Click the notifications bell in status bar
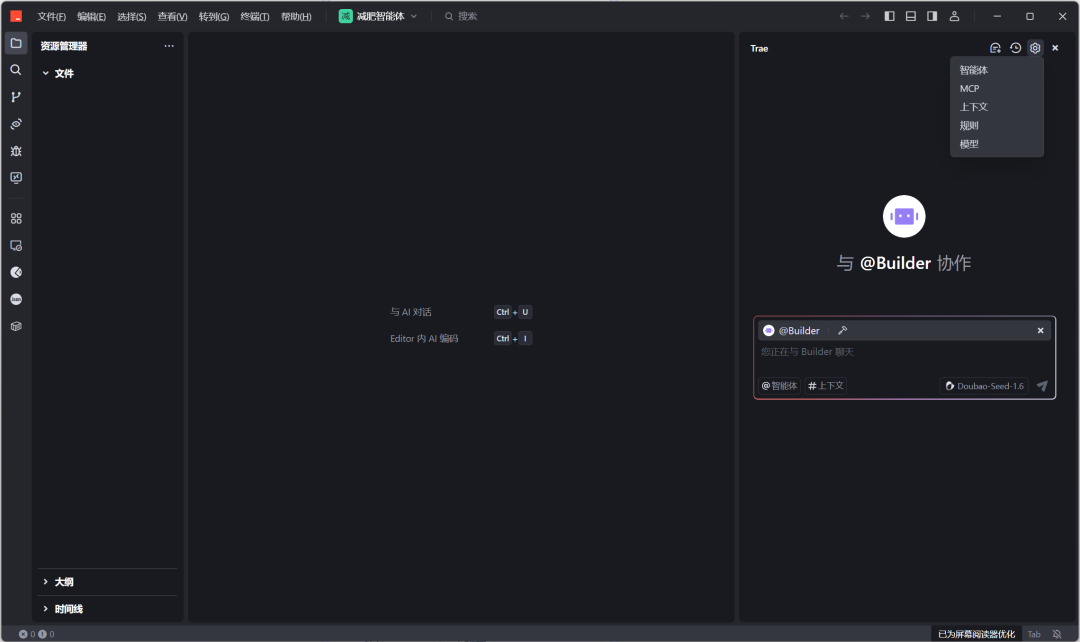 (1057, 634)
